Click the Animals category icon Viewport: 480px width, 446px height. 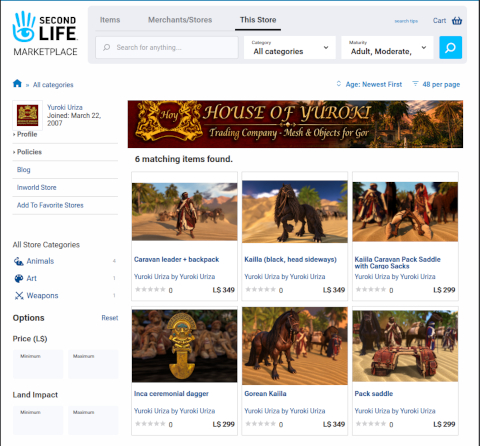pyautogui.click(x=19, y=261)
